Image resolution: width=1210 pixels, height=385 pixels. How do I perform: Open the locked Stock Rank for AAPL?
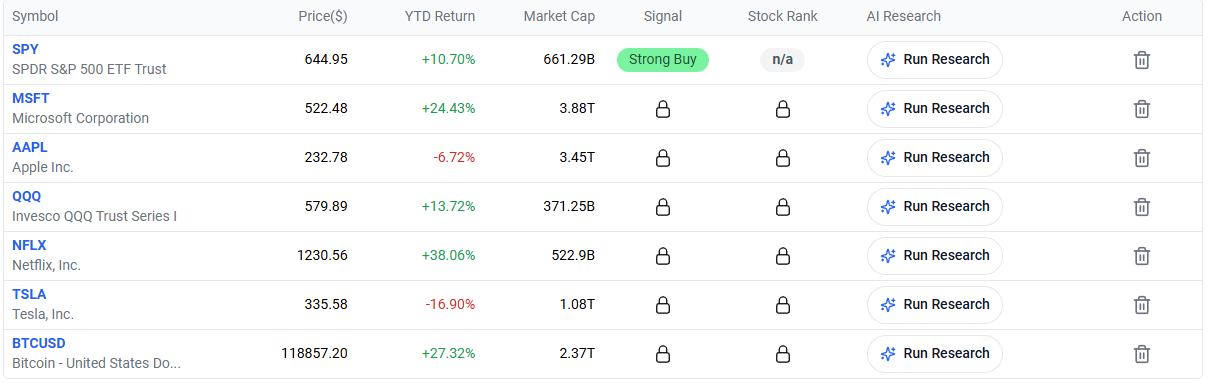[x=783, y=158]
